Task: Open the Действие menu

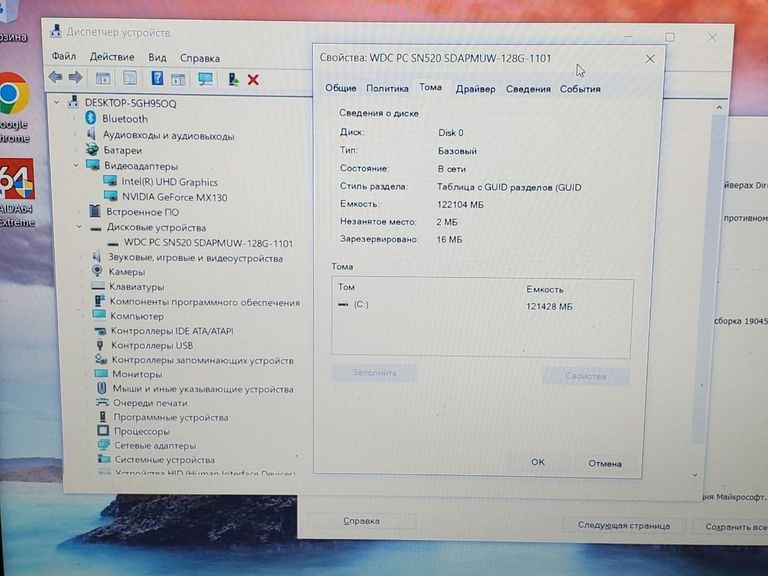Action: tap(112, 57)
